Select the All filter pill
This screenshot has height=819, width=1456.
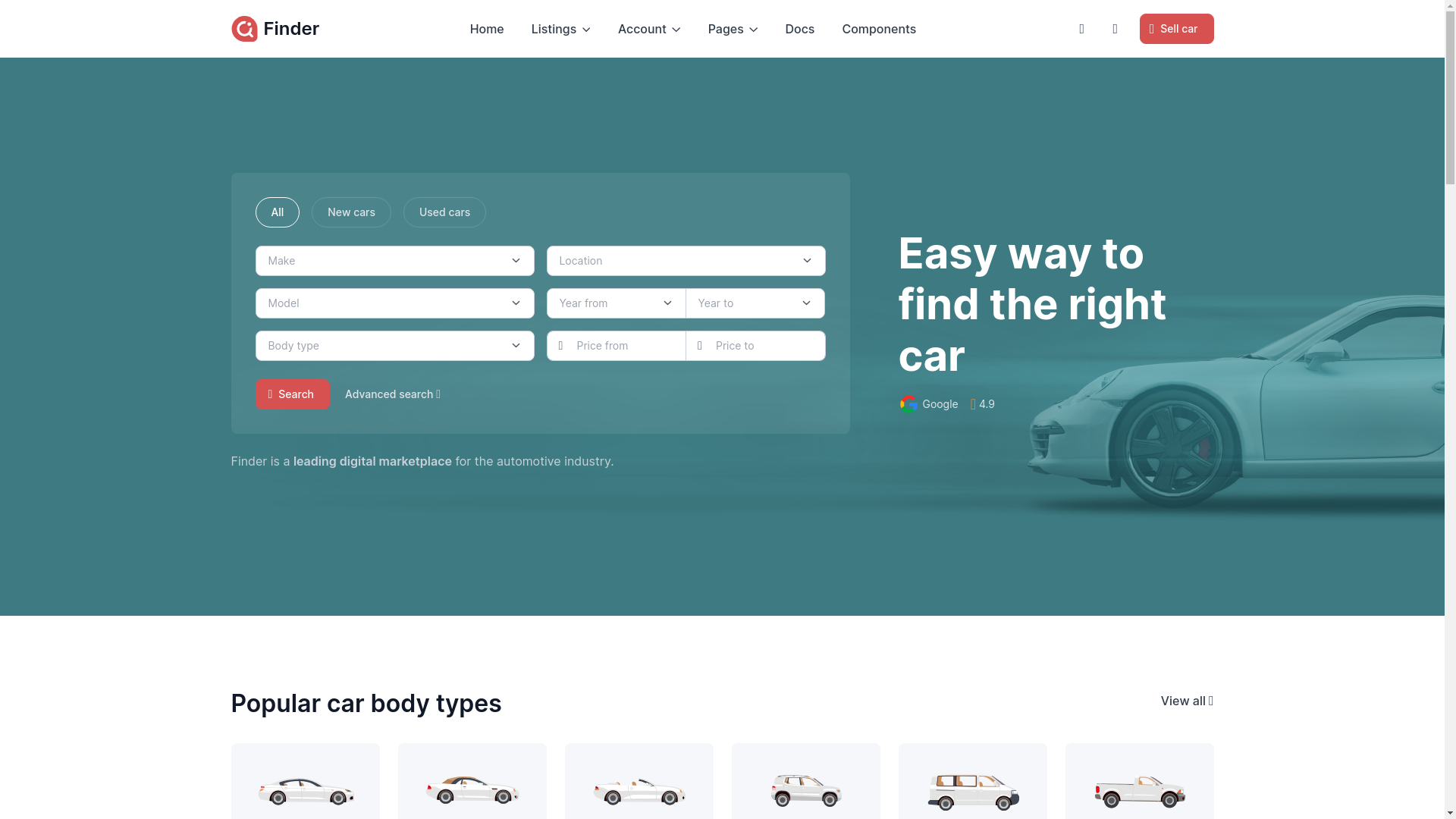pos(278,212)
